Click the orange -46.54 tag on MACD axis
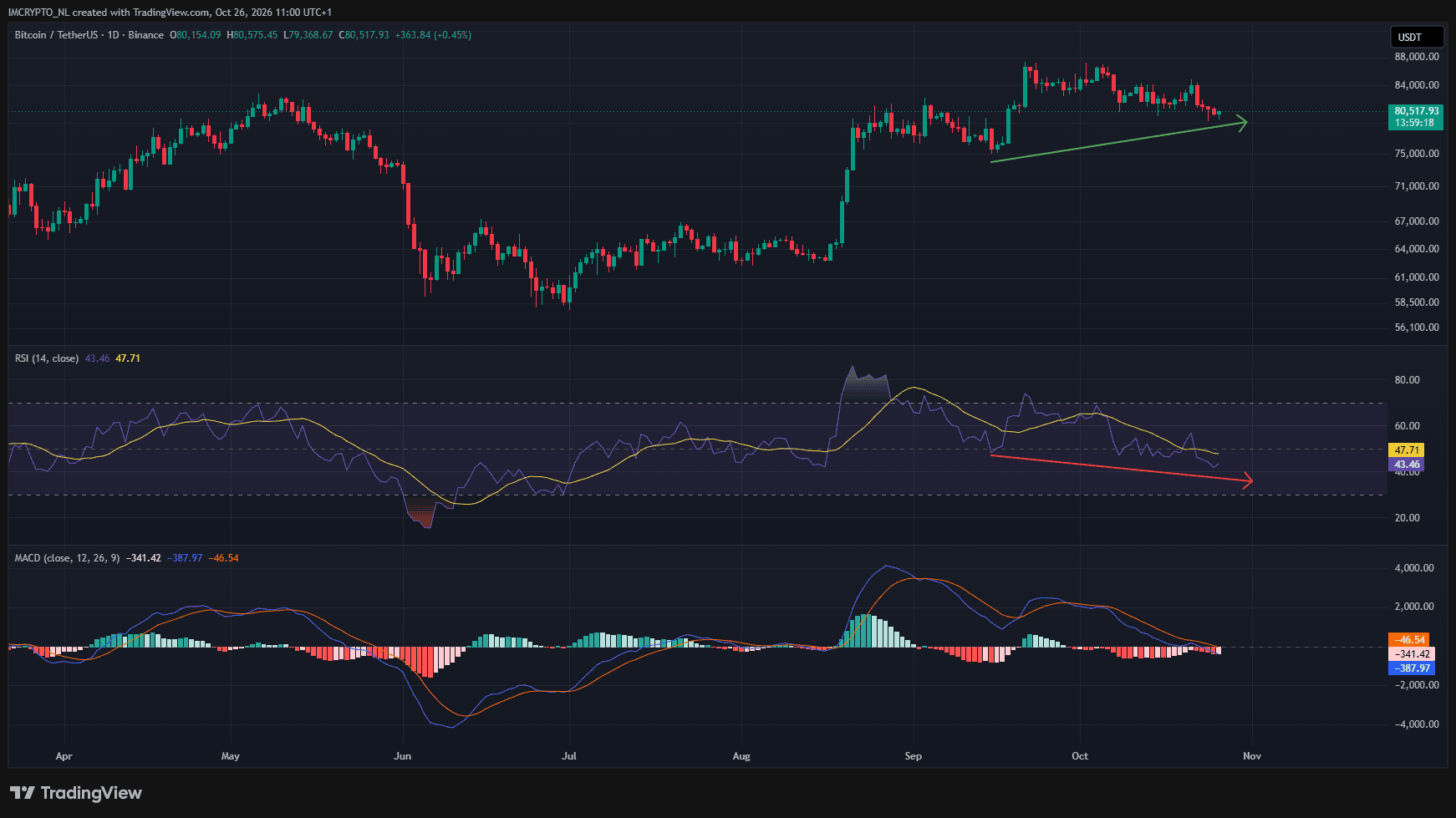Image resolution: width=1456 pixels, height=818 pixels. coord(1408,640)
